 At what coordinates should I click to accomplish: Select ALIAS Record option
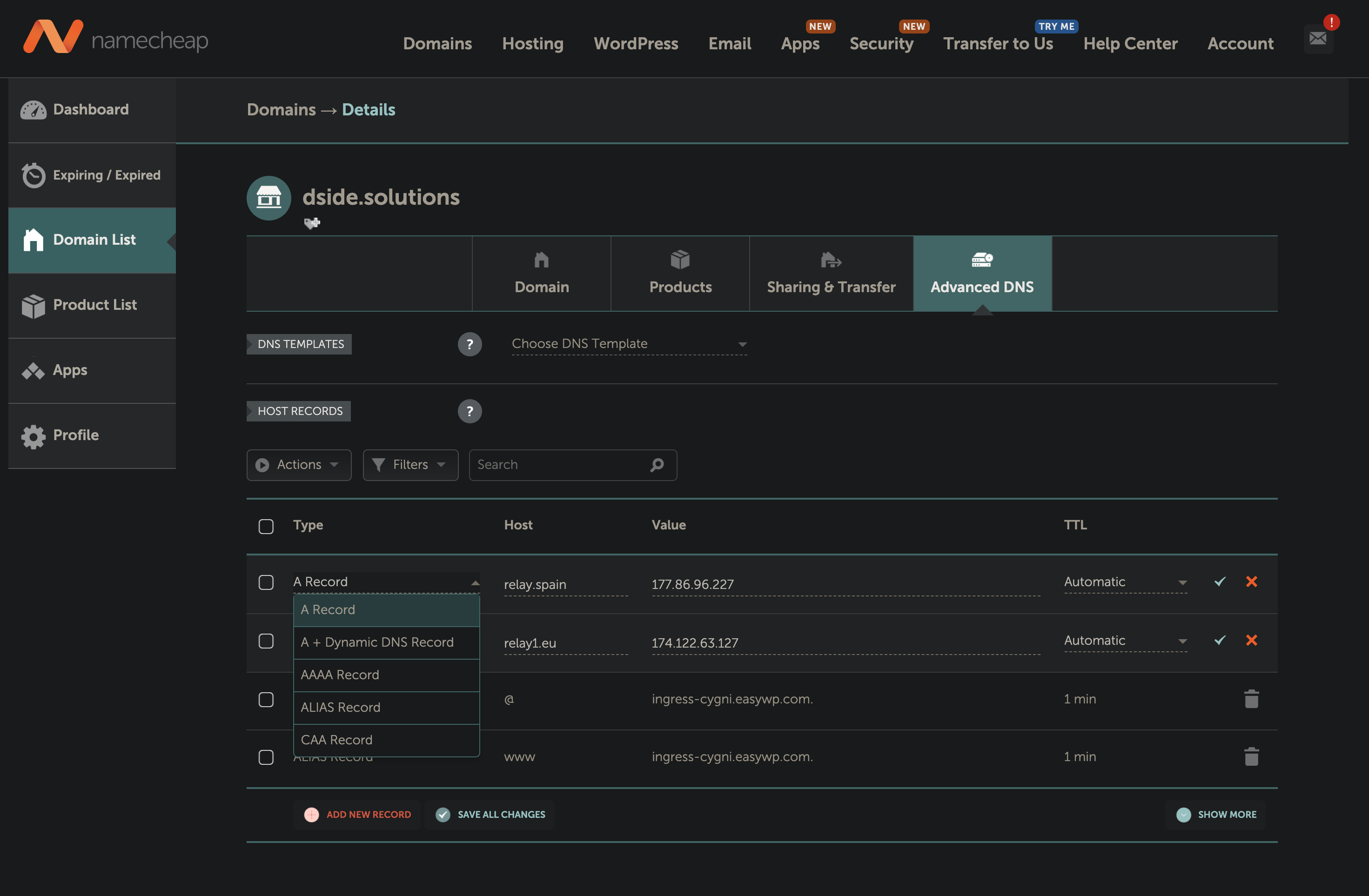coord(386,708)
